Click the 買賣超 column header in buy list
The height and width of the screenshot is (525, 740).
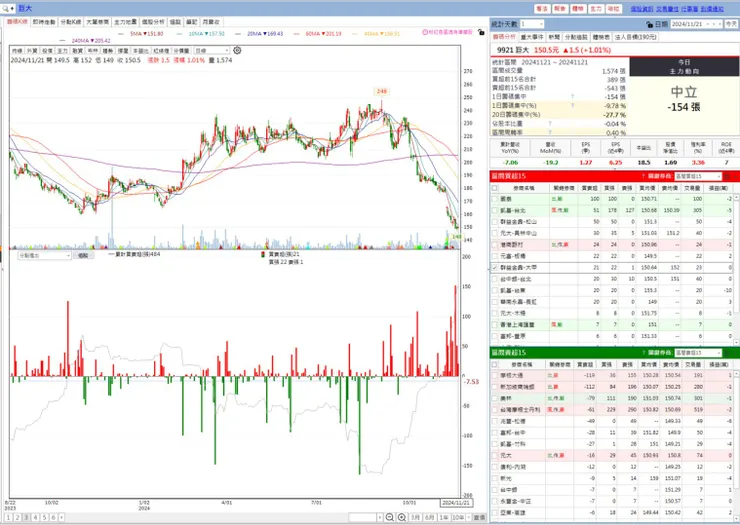(x=589, y=188)
